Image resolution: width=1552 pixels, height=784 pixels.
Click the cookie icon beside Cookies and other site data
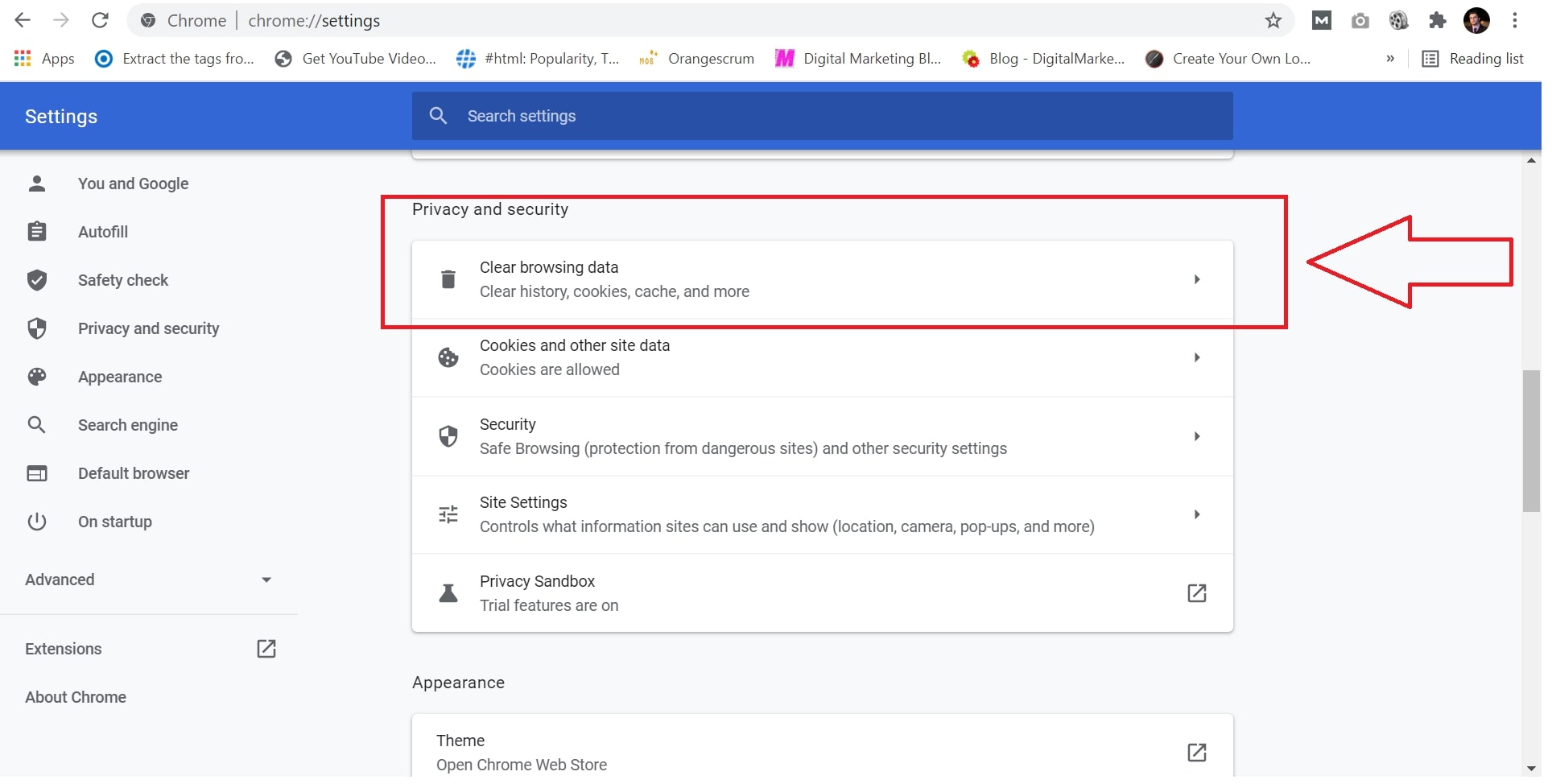pyautogui.click(x=448, y=357)
